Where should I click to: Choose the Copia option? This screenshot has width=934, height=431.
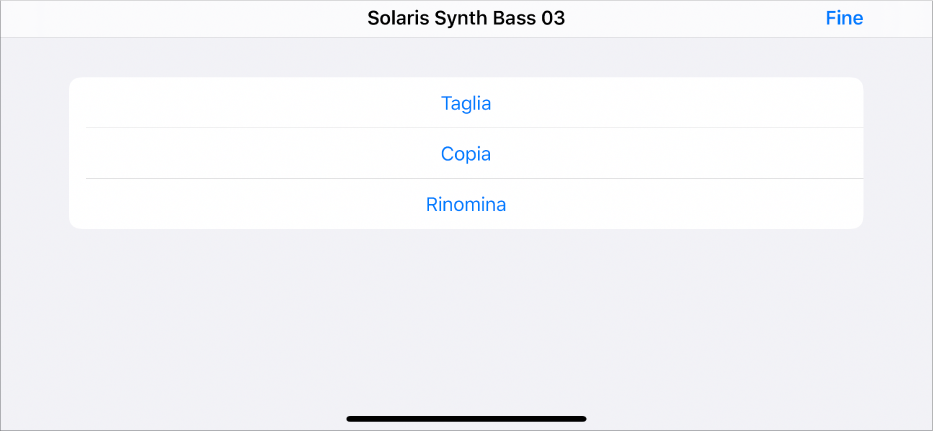[x=466, y=154]
